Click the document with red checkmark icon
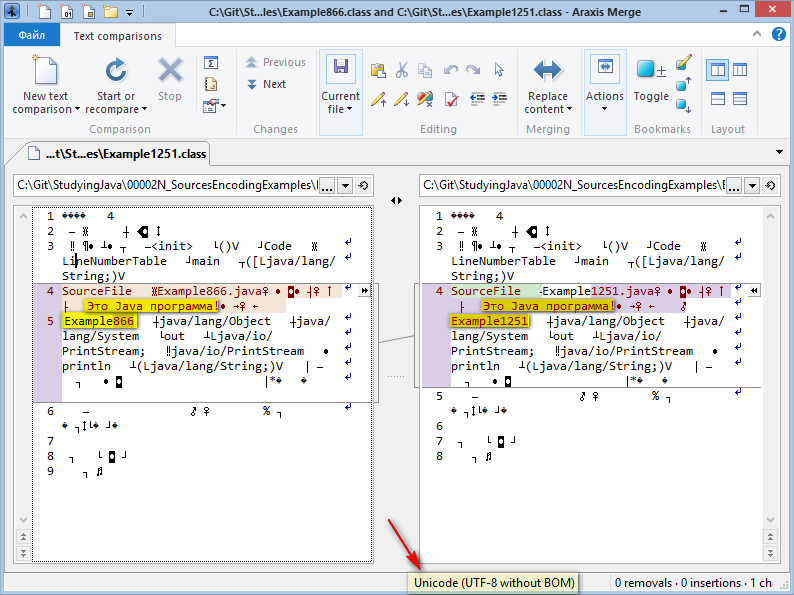The width and height of the screenshot is (794, 595). click(x=451, y=99)
